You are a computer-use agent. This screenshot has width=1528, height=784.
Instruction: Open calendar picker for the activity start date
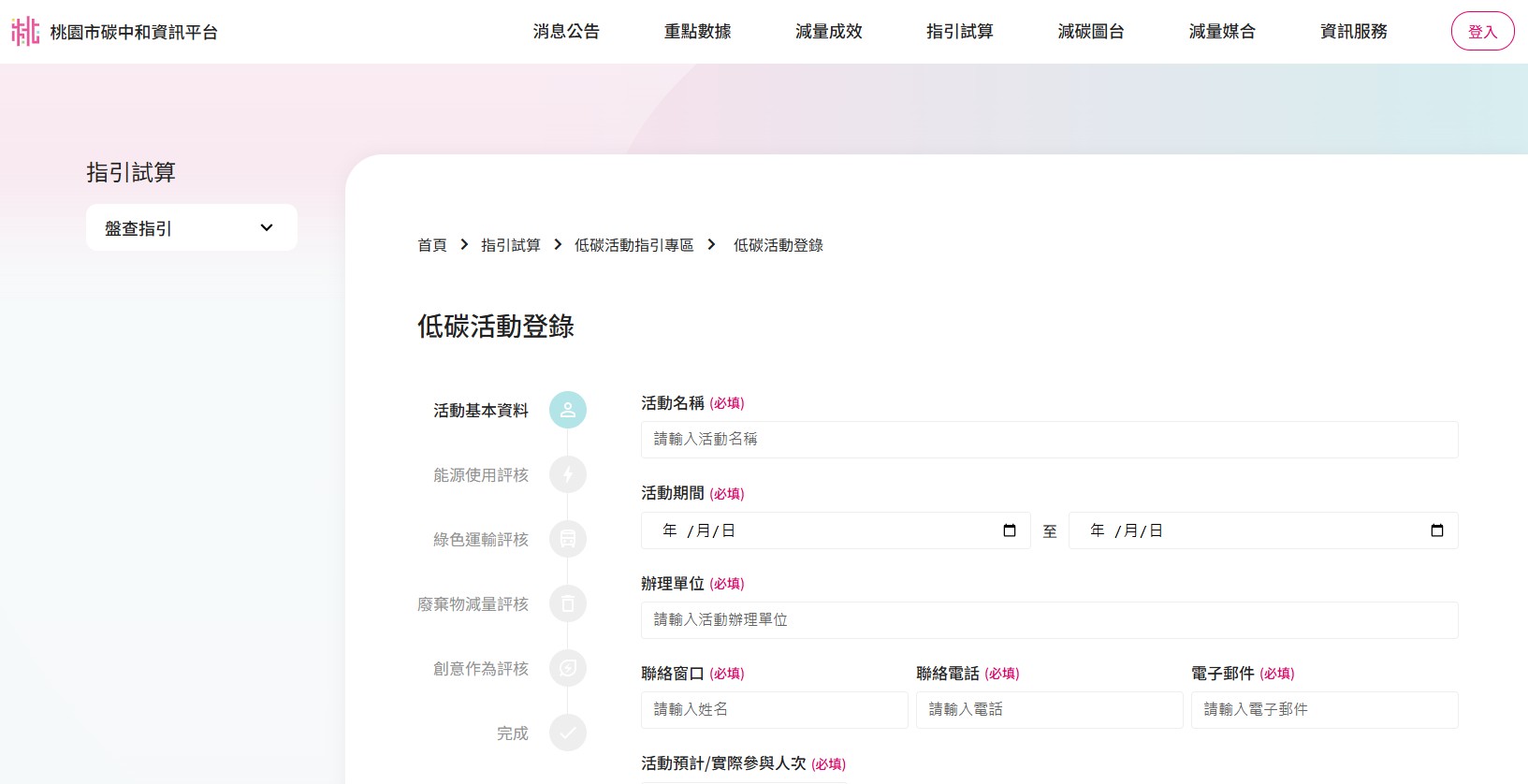[1010, 530]
